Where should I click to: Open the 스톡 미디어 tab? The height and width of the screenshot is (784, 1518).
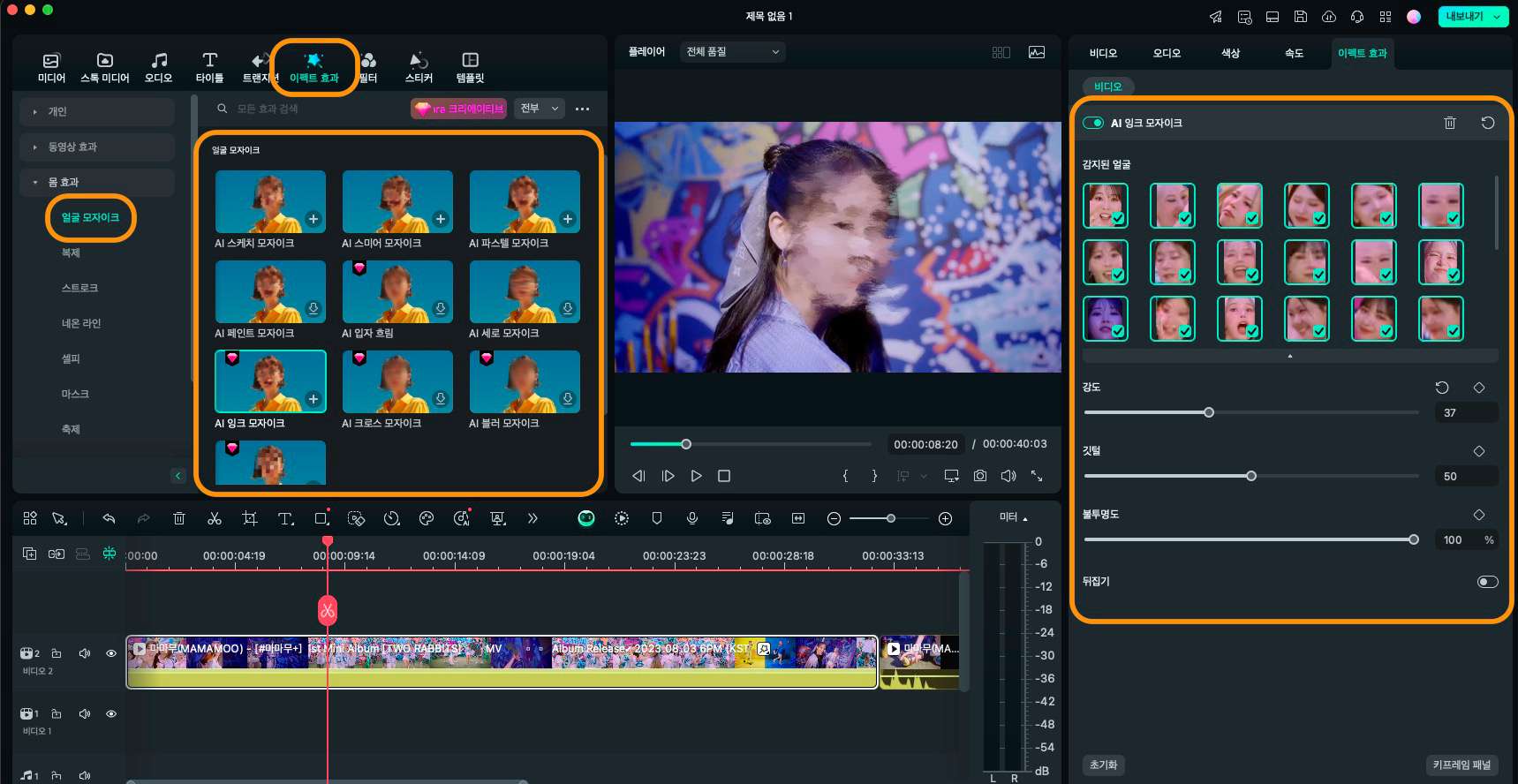click(104, 68)
